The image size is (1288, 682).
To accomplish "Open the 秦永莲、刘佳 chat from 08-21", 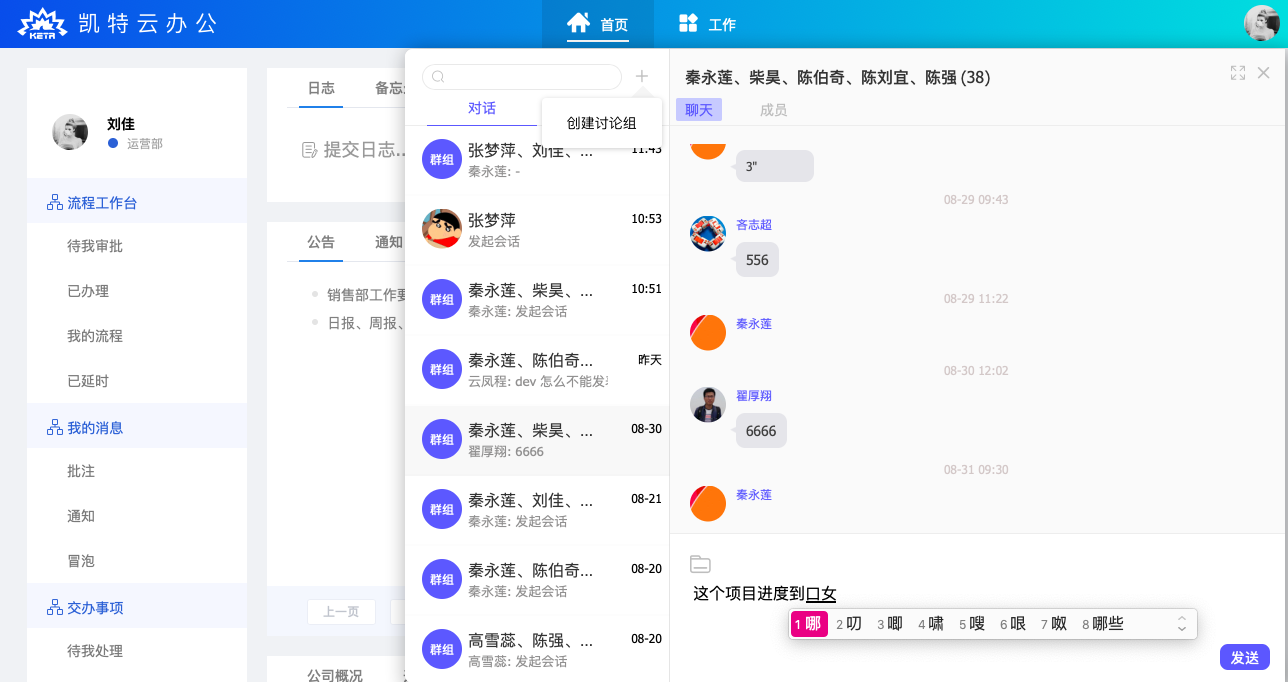I will tap(537, 509).
